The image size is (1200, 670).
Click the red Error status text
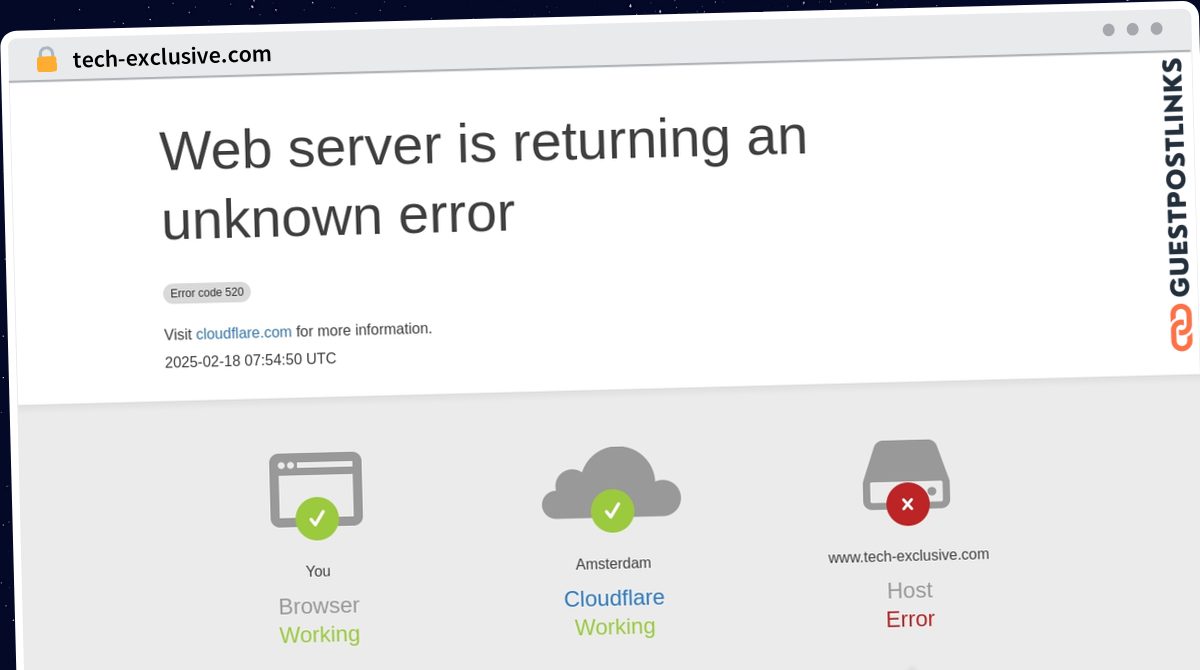[910, 619]
